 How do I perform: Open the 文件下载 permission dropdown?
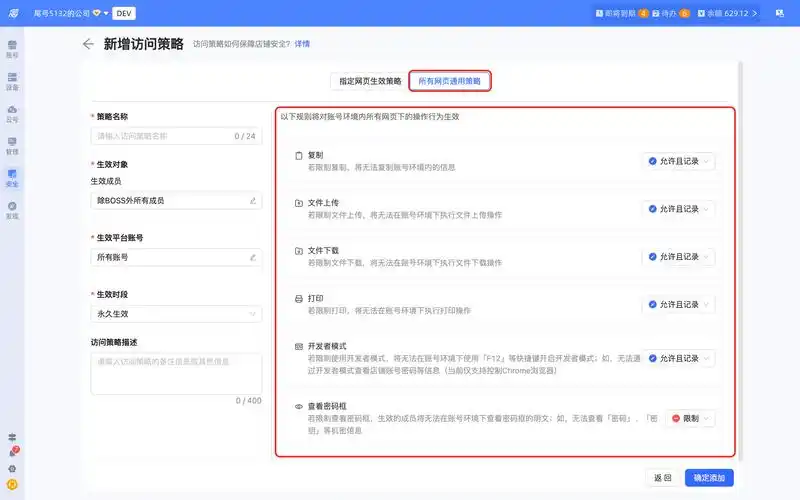pos(679,257)
